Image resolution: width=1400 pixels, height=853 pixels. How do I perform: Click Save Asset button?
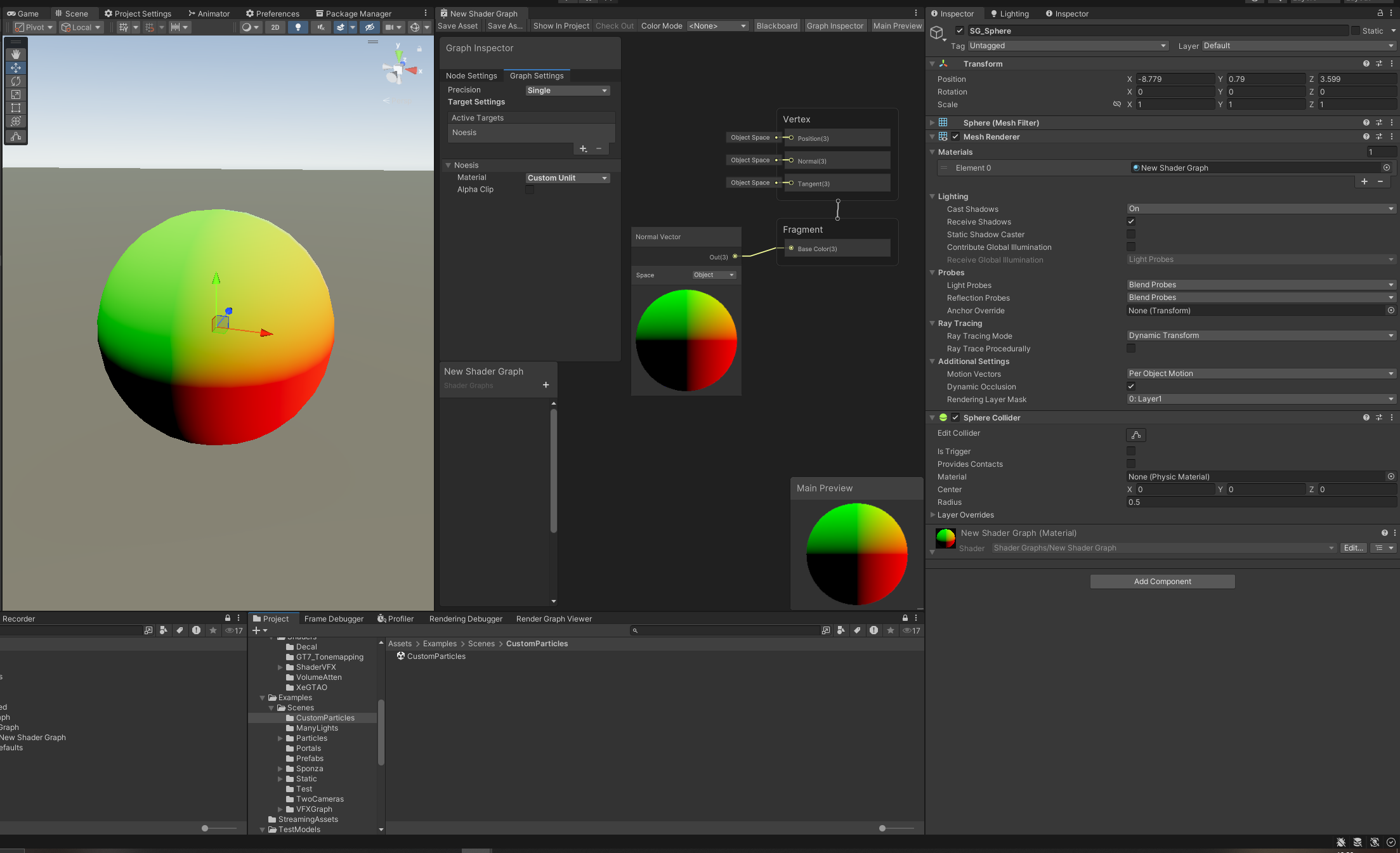[457, 26]
